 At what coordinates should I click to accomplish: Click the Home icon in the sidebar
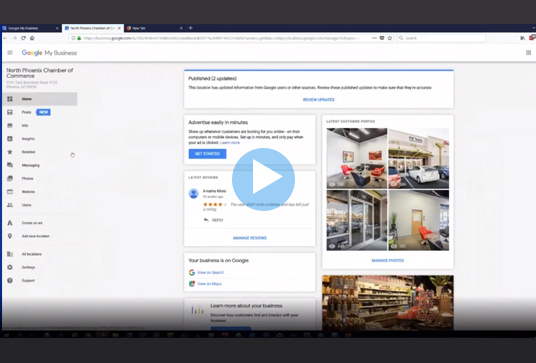[10, 99]
